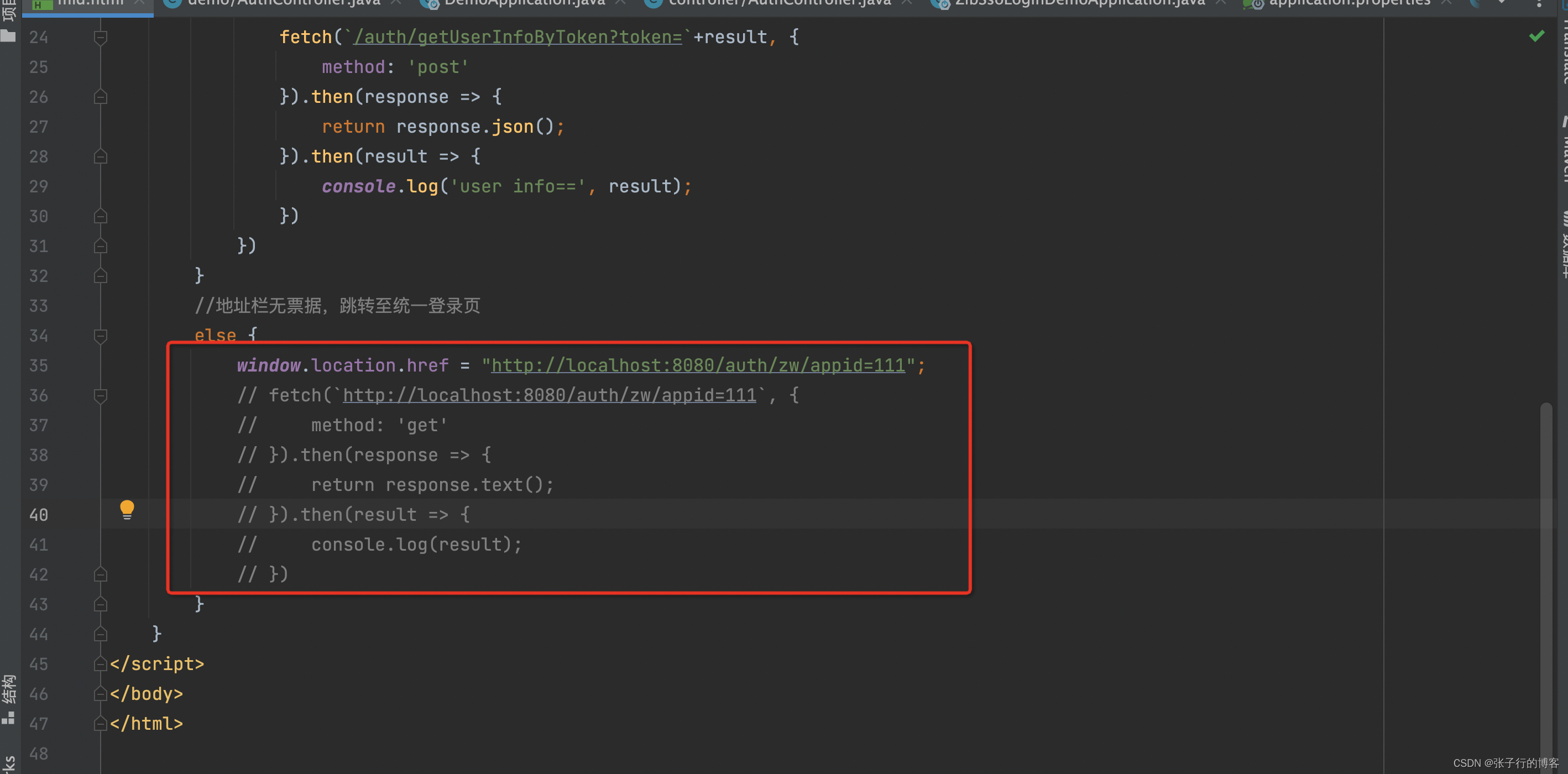Viewport: 1568px width, 774px height.
Task: Click line number 35 in the gutter
Action: click(39, 367)
